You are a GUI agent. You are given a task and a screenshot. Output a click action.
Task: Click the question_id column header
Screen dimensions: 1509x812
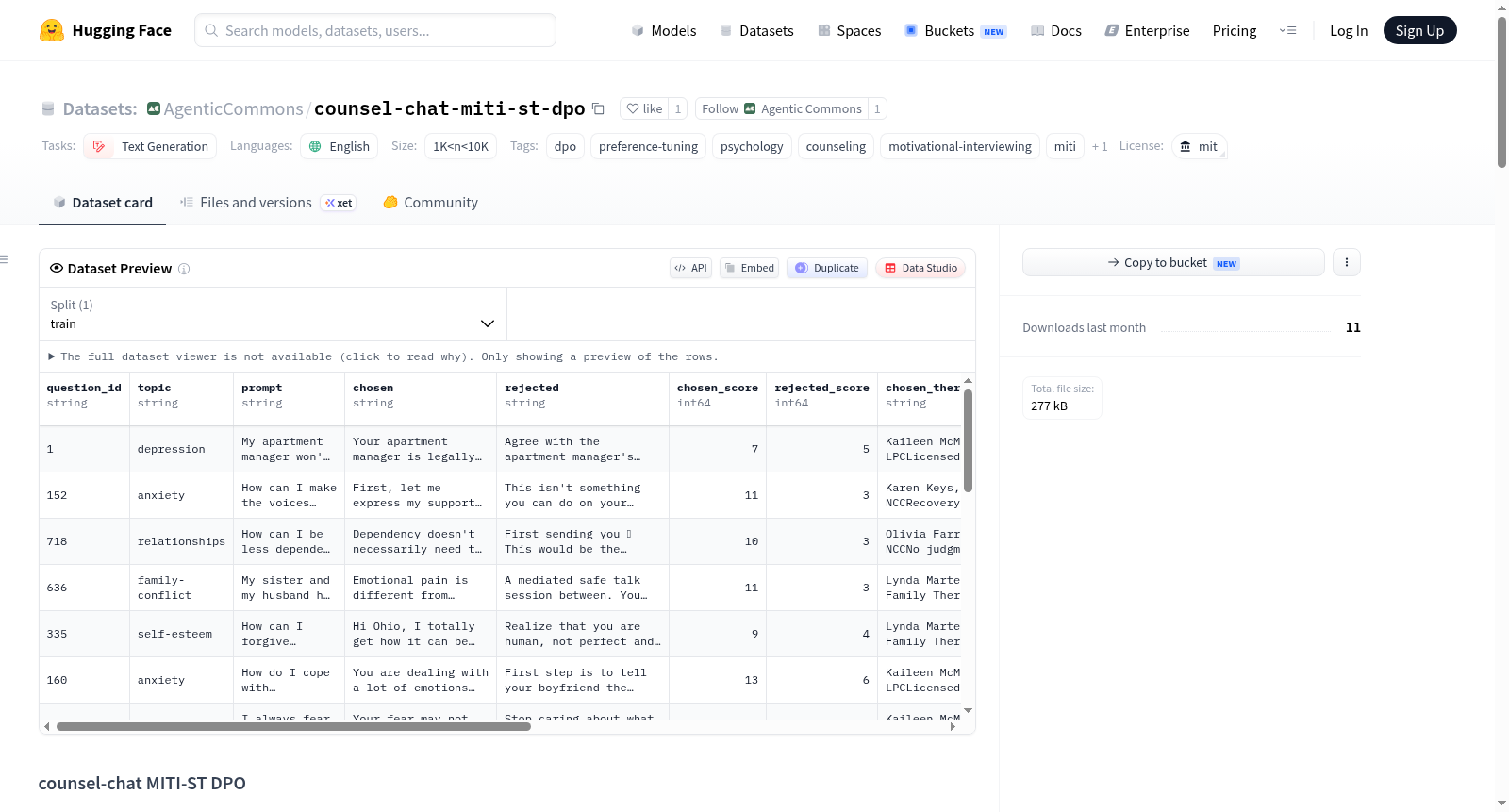pyautogui.click(x=84, y=395)
